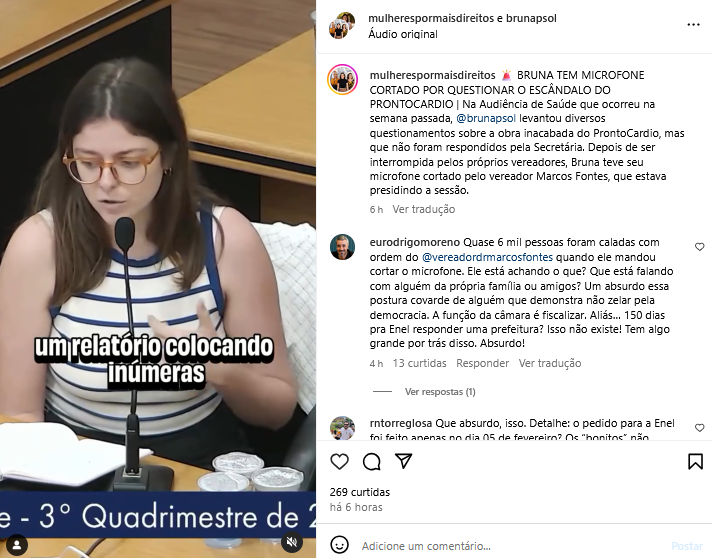Image resolution: width=712 pixels, height=558 pixels.
Task: Like the post with heart icon
Action: click(x=339, y=462)
